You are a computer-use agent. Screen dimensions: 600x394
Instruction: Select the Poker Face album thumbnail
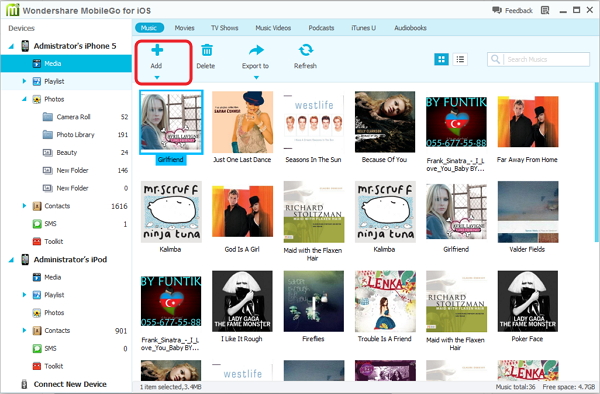(527, 301)
